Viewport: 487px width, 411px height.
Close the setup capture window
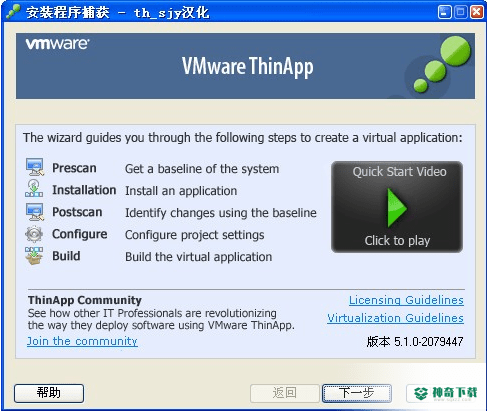[477, 12]
